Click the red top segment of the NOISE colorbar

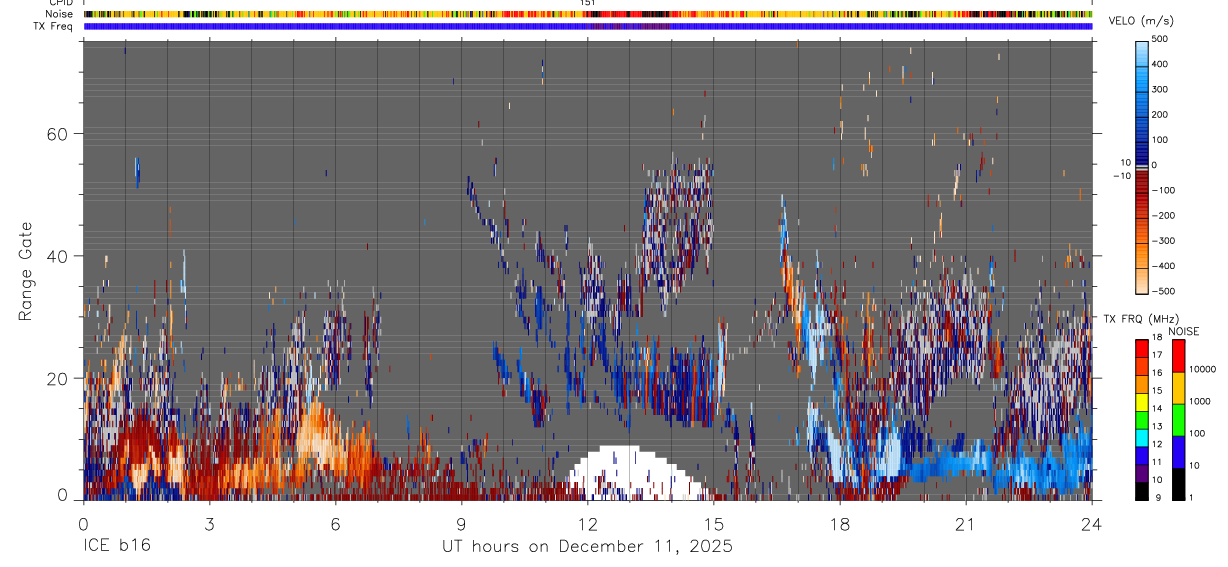[1178, 355]
